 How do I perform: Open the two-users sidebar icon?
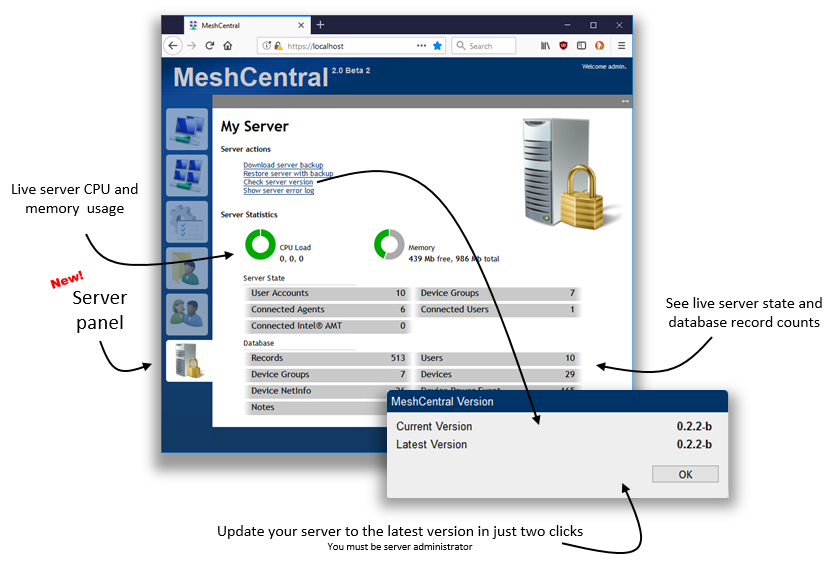pos(187,314)
